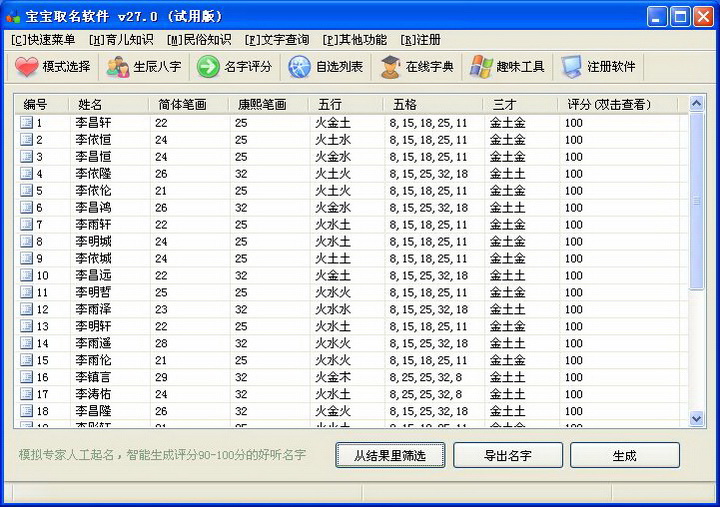The height and width of the screenshot is (507, 720).
Task: Click 注册软件 toolbar button
Action: coord(598,67)
